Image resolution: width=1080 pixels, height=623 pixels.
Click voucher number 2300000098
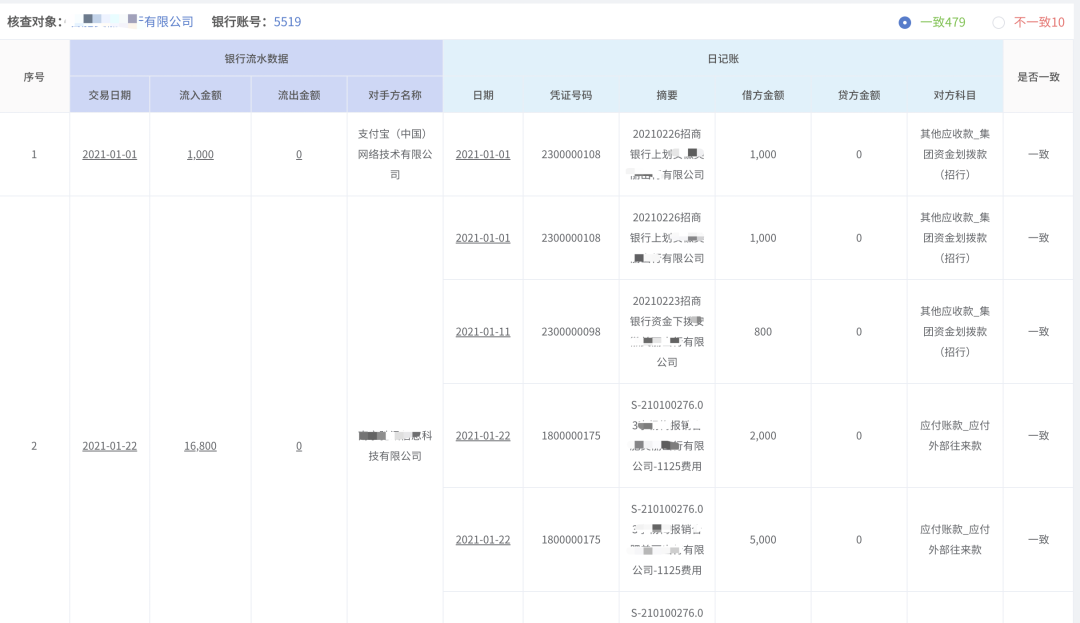tap(571, 332)
